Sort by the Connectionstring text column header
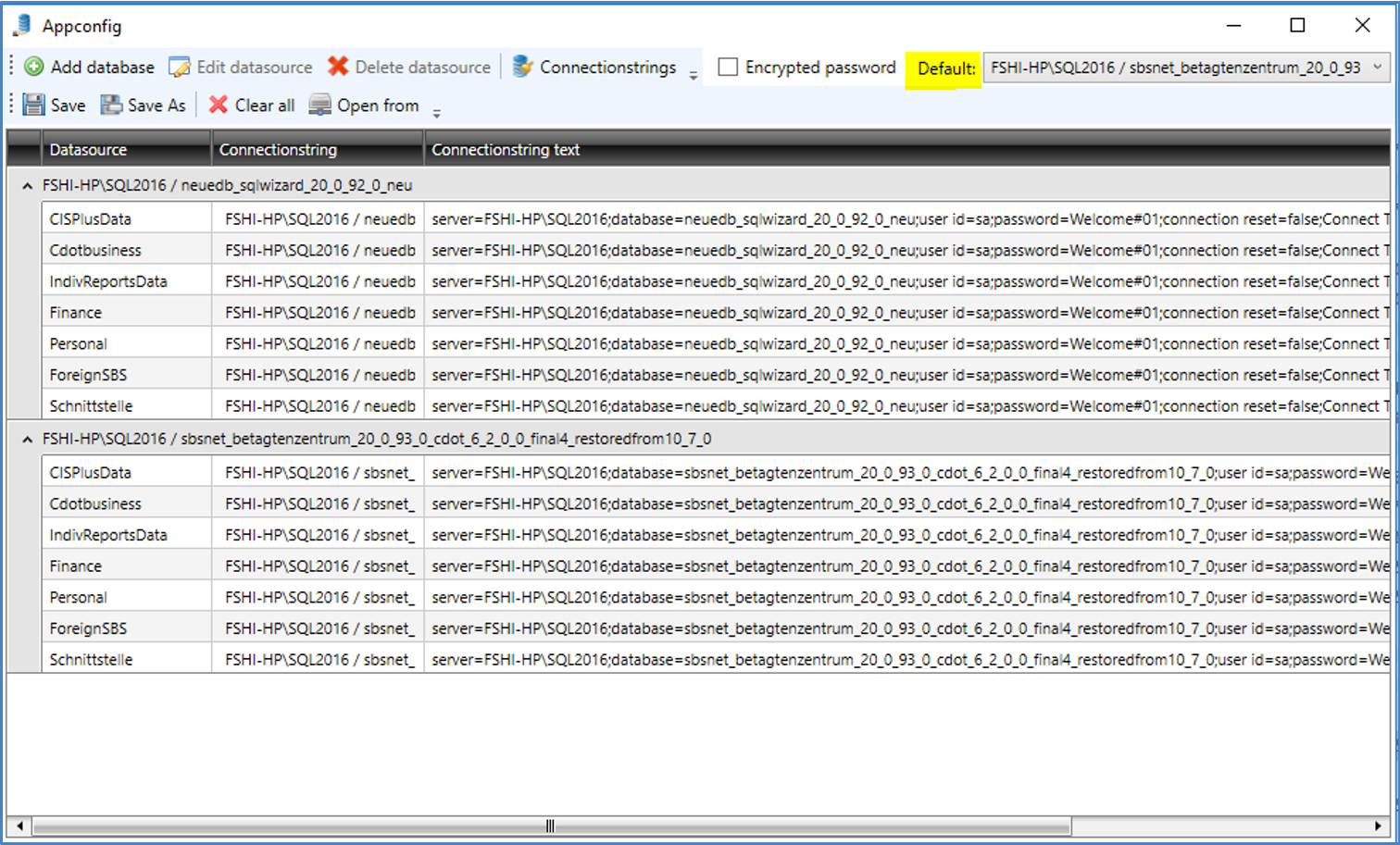The height and width of the screenshot is (845, 1400). (x=907, y=149)
